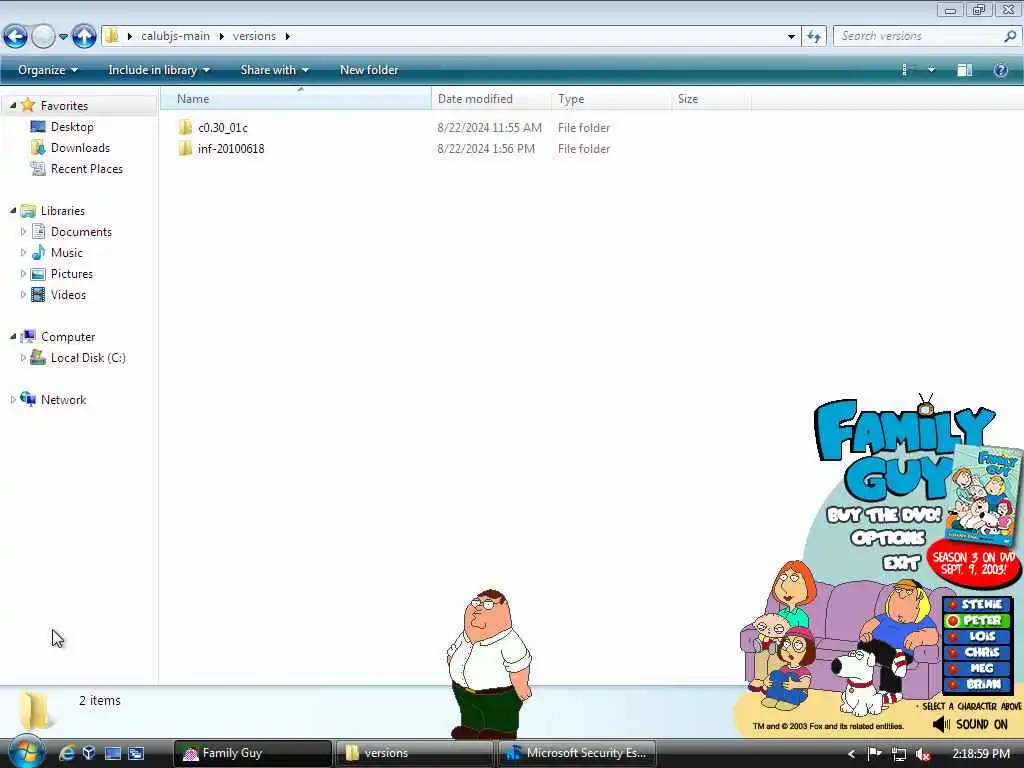Click the Local Disk (C:) drive icon
The image size is (1024, 768).
pyautogui.click(x=38, y=357)
